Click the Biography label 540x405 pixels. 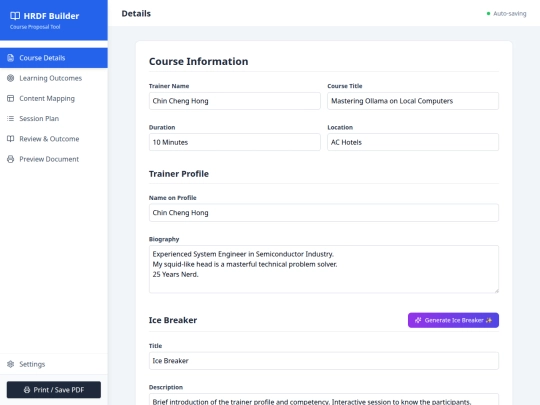tap(164, 239)
